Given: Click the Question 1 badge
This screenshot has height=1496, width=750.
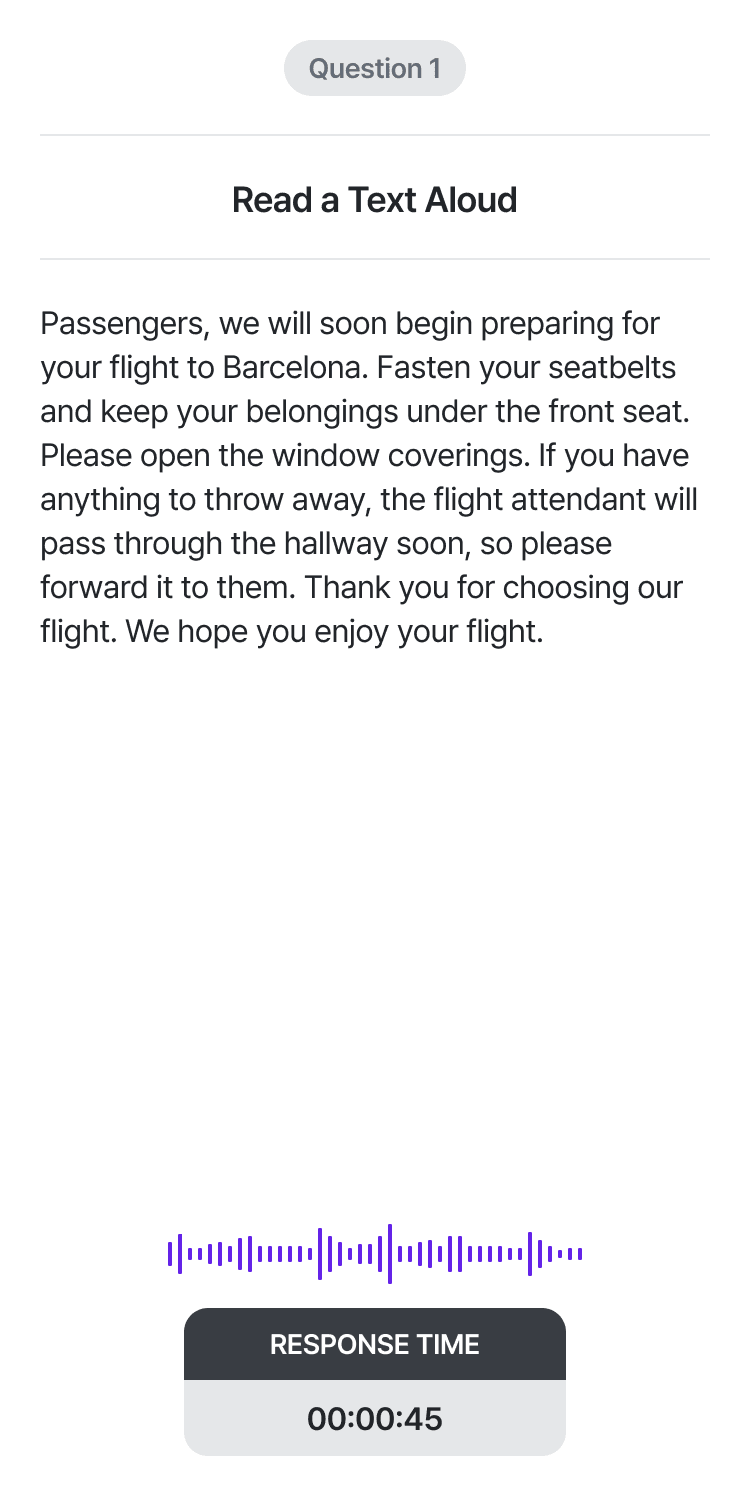Looking at the screenshot, I should click(x=374, y=68).
